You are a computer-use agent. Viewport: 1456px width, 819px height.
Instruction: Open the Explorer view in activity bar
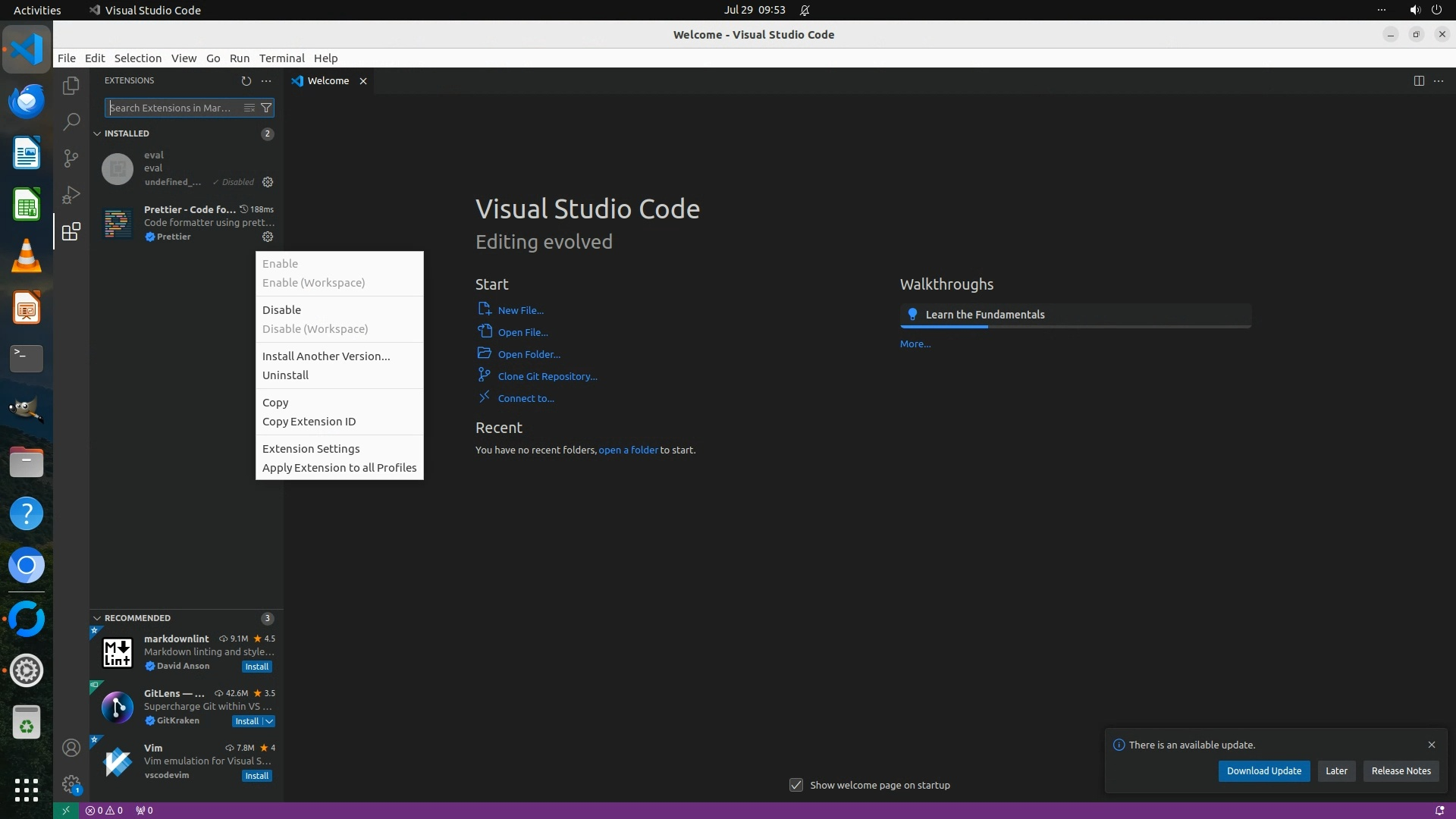(71, 86)
